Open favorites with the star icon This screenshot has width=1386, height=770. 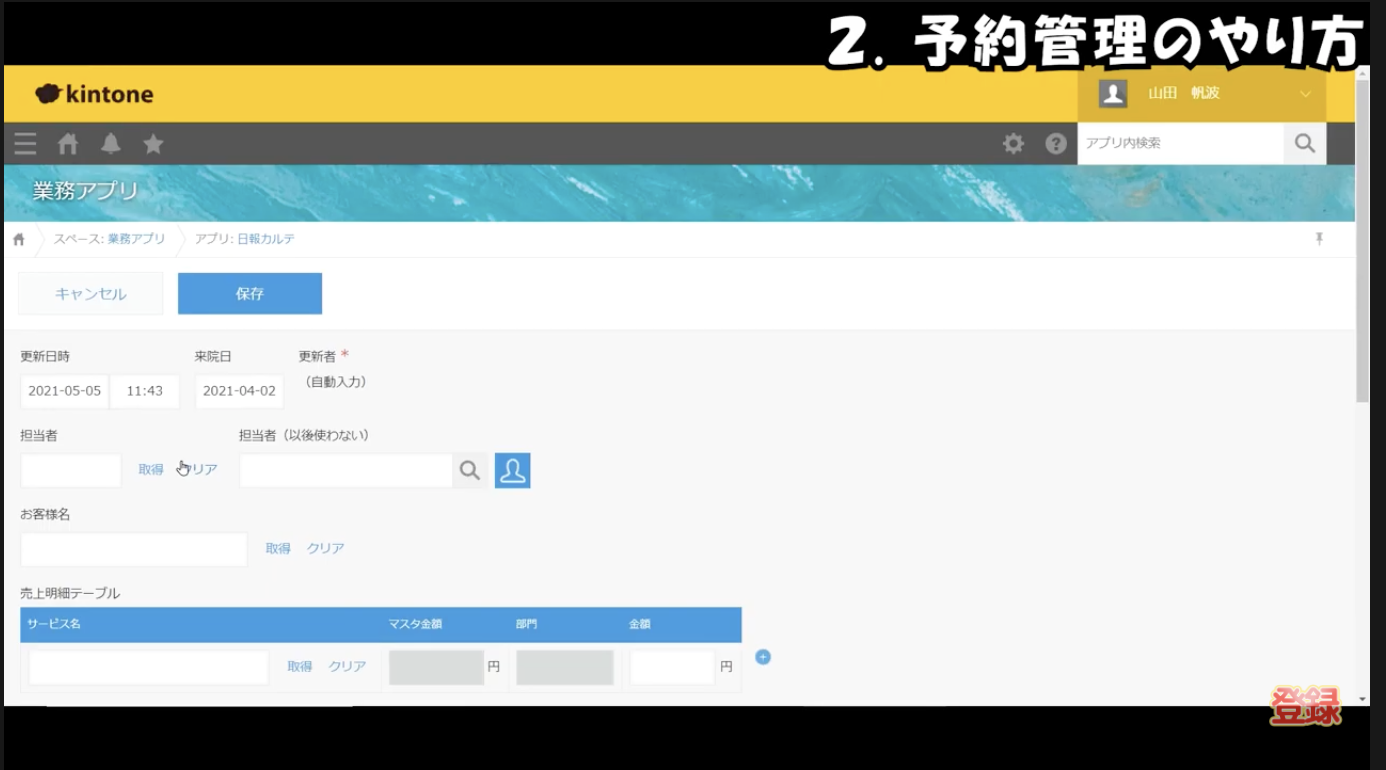(152, 143)
